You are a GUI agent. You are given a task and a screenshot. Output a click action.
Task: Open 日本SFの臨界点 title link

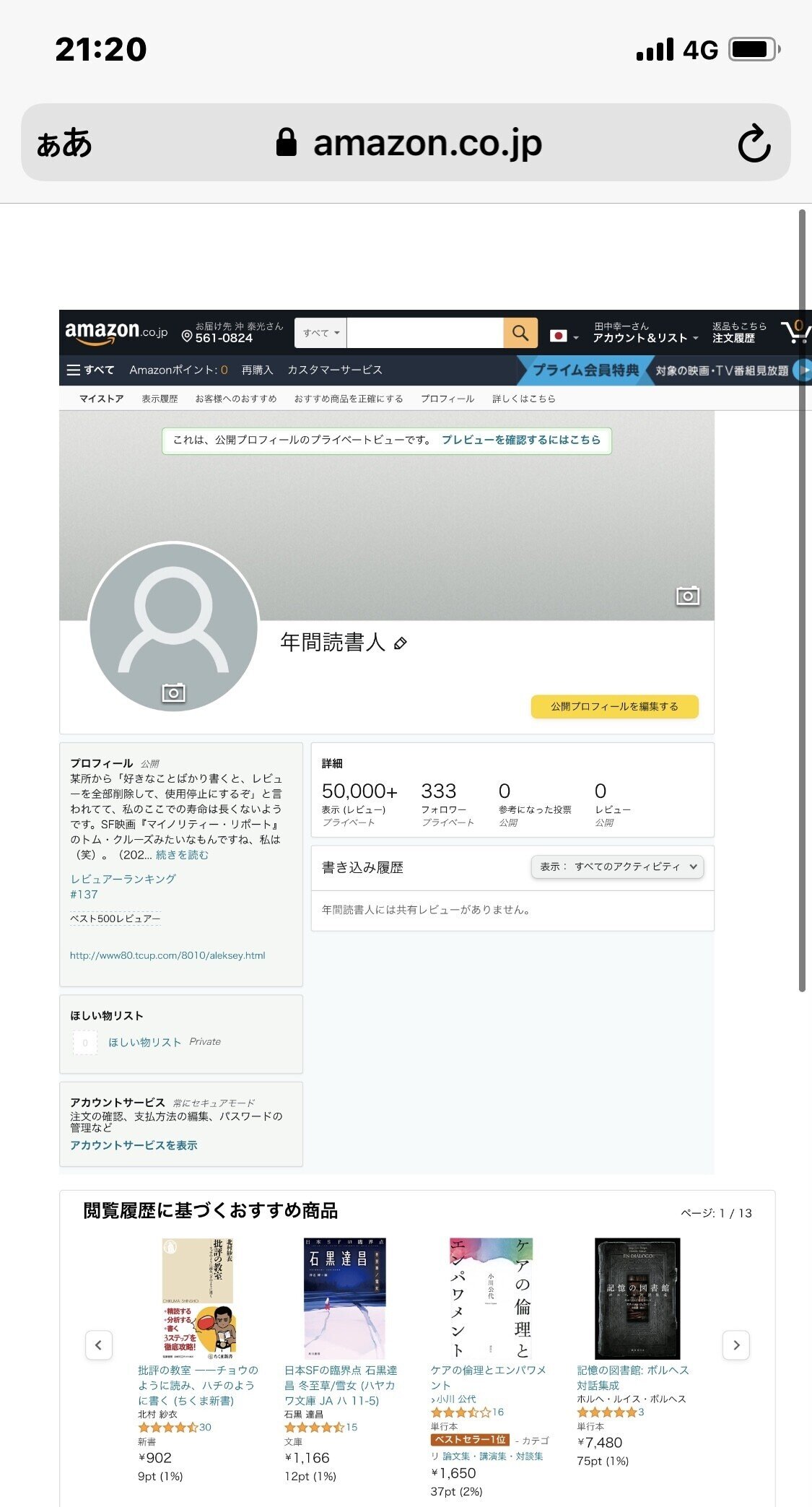[x=341, y=1385]
